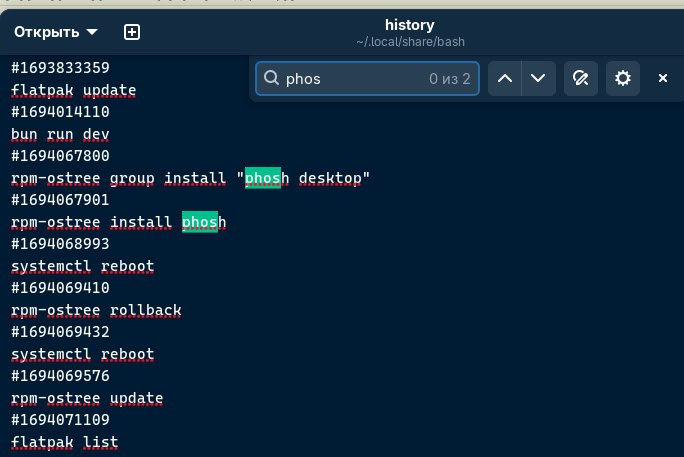This screenshot has height=457, width=684.
Task: Click line #1693833359
Action: click(60, 68)
